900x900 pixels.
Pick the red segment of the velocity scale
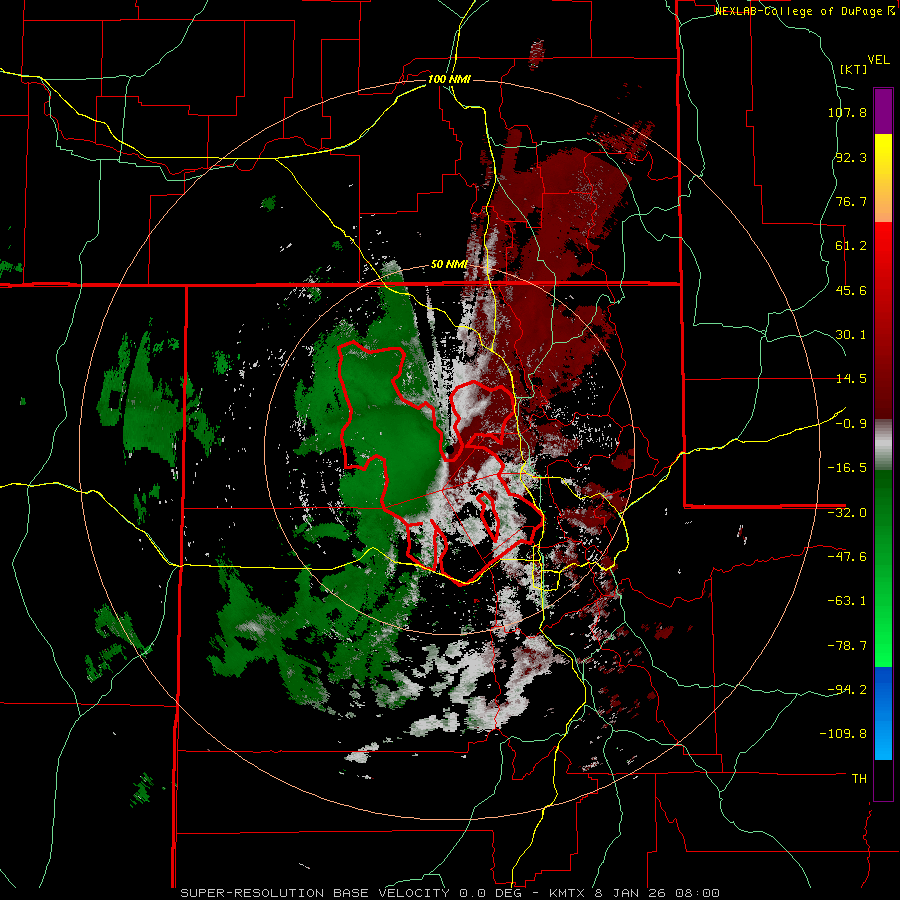click(883, 320)
